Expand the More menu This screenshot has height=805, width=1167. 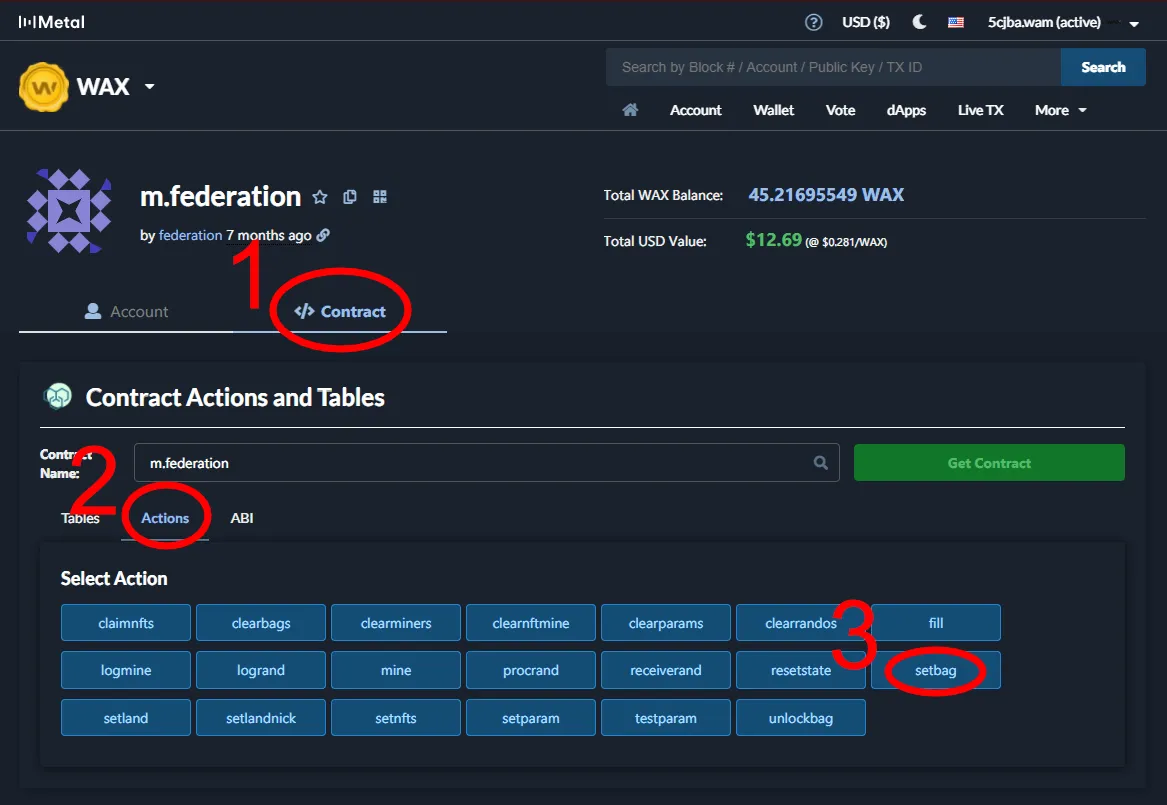point(1061,110)
